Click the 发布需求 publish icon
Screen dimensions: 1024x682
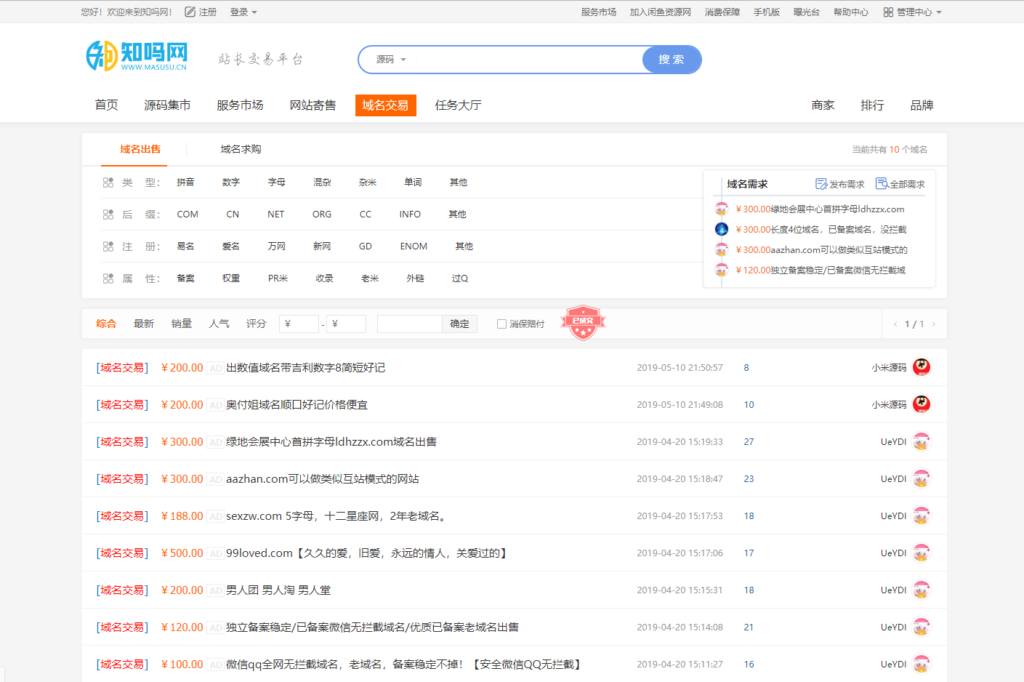tap(821, 184)
